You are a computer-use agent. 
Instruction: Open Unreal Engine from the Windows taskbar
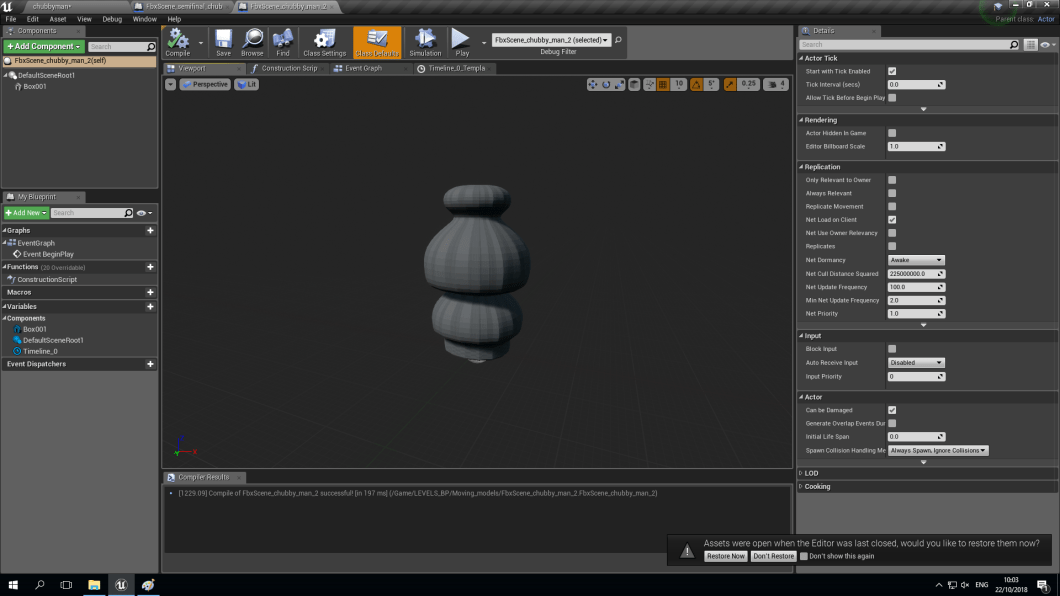click(x=121, y=585)
